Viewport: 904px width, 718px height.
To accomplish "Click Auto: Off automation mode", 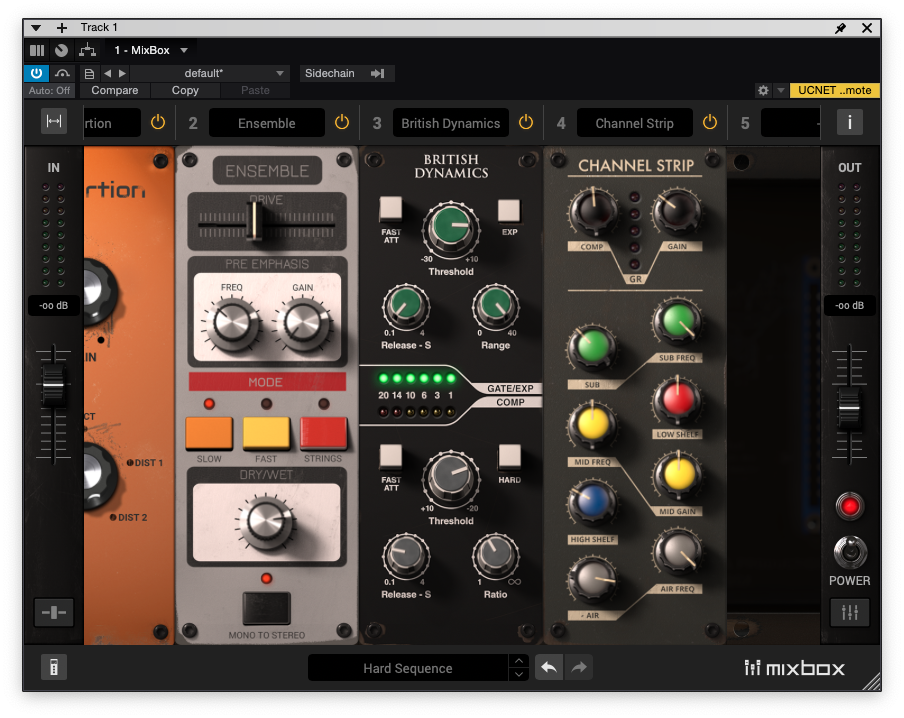I will click(x=49, y=91).
